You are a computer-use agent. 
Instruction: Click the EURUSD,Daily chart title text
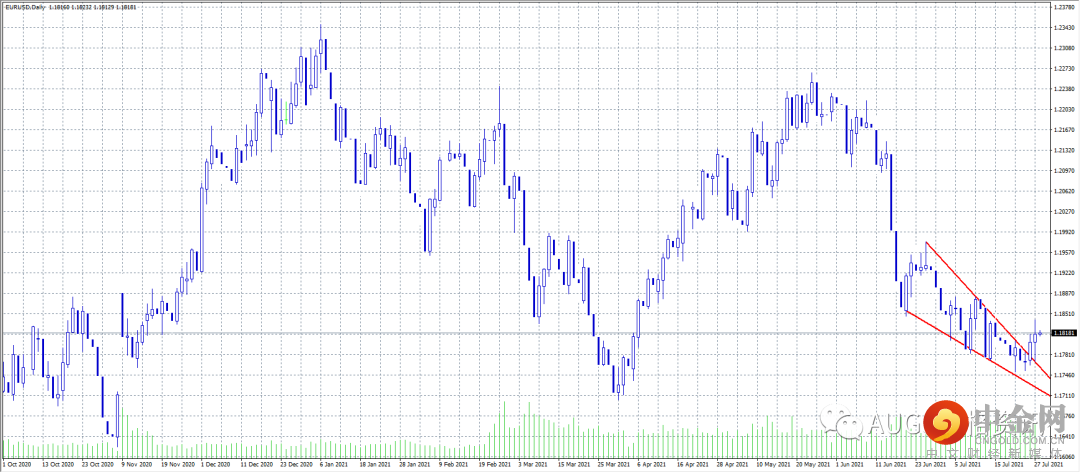click(25, 7)
